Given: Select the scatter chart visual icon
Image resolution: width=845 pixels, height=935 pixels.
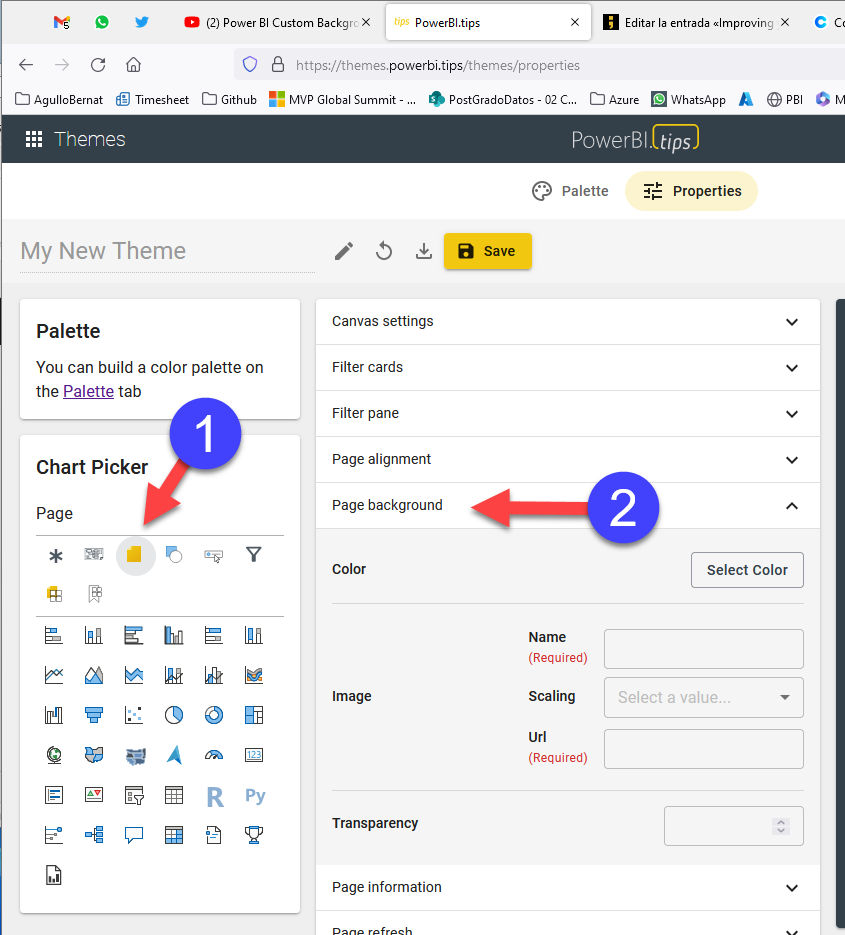Looking at the screenshot, I should 134,715.
